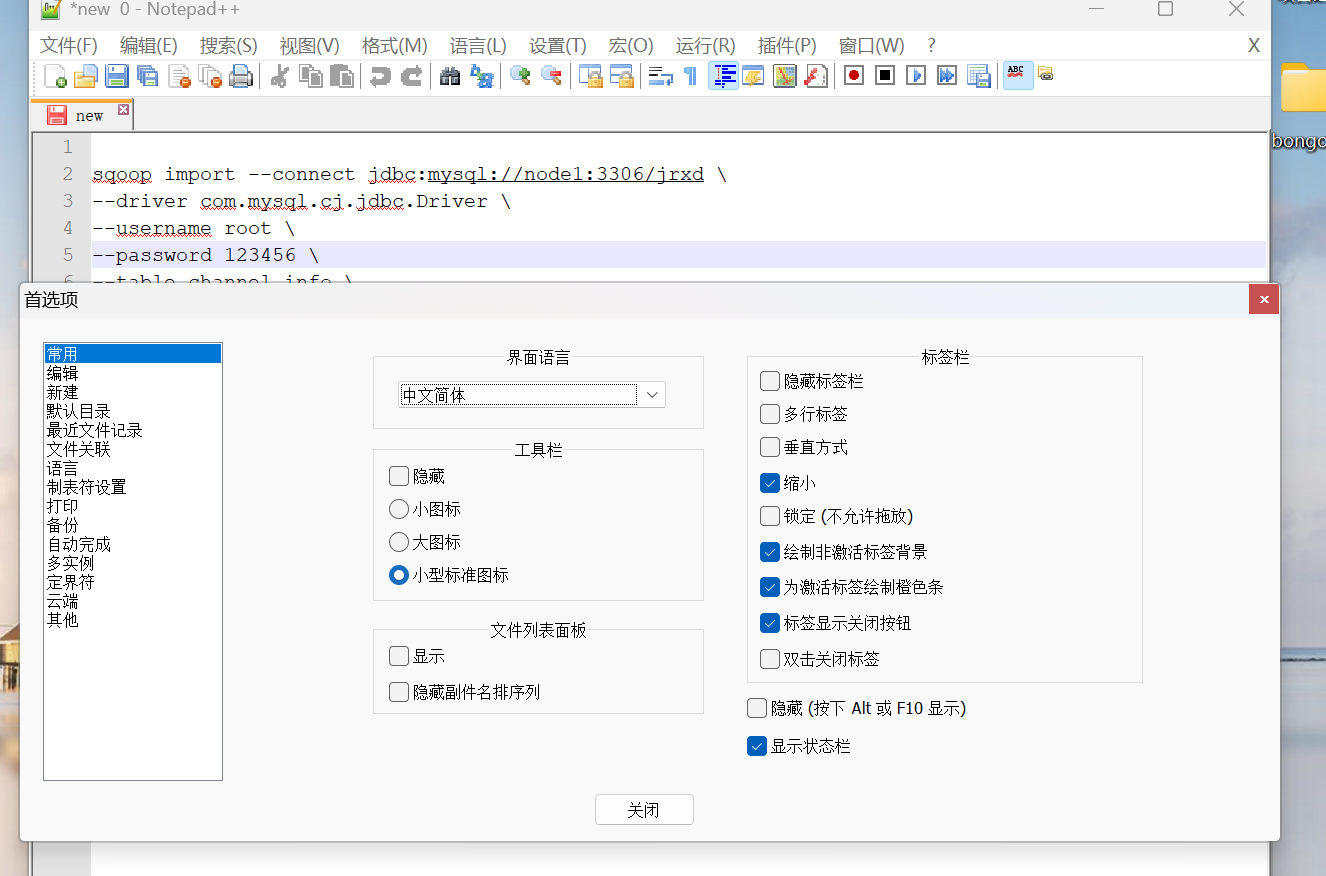Click the Replace toolbar icon

point(481,76)
